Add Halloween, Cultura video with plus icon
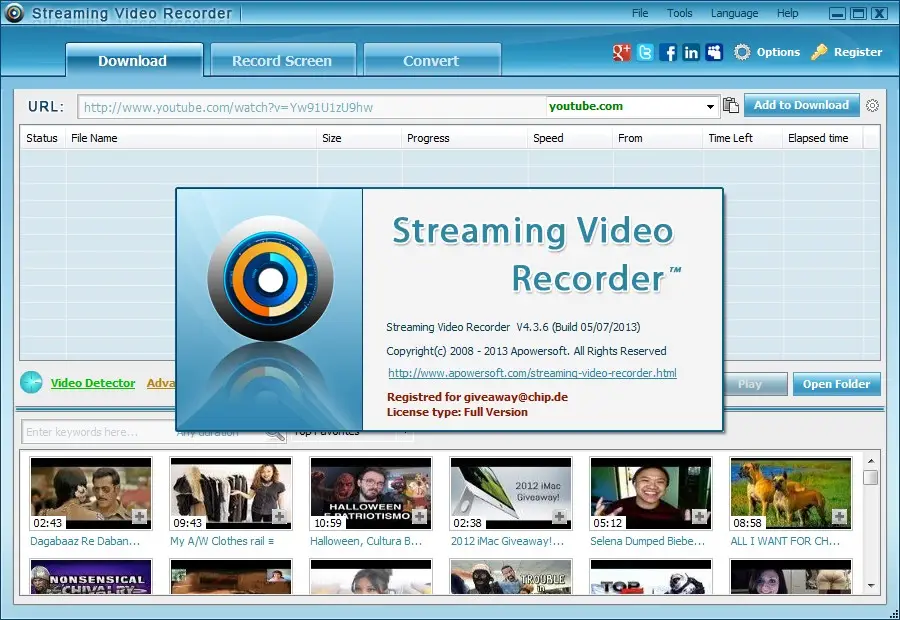The image size is (900, 620). (420, 516)
